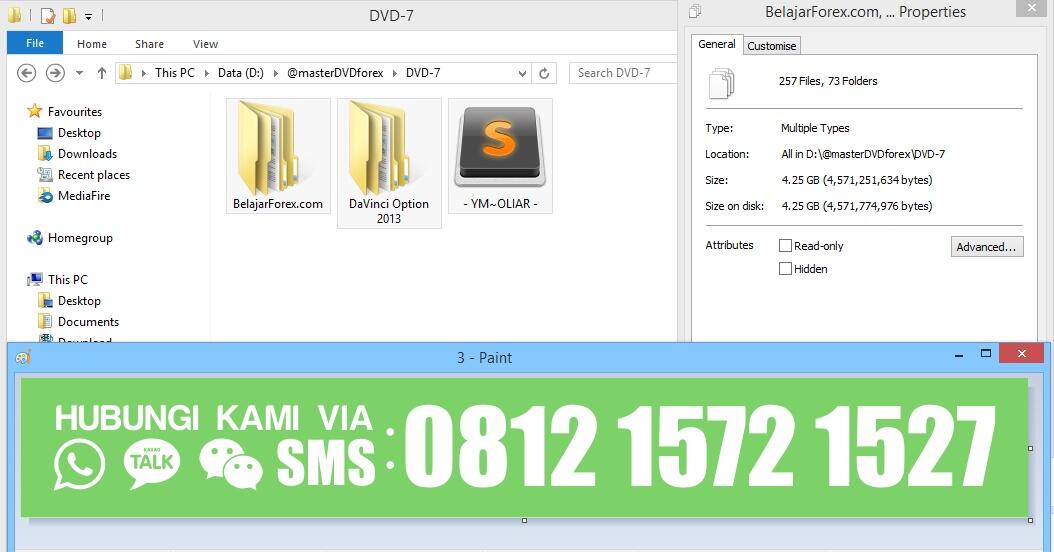
Task: Click the Desktop icon under Favourites
Action: [x=45, y=133]
